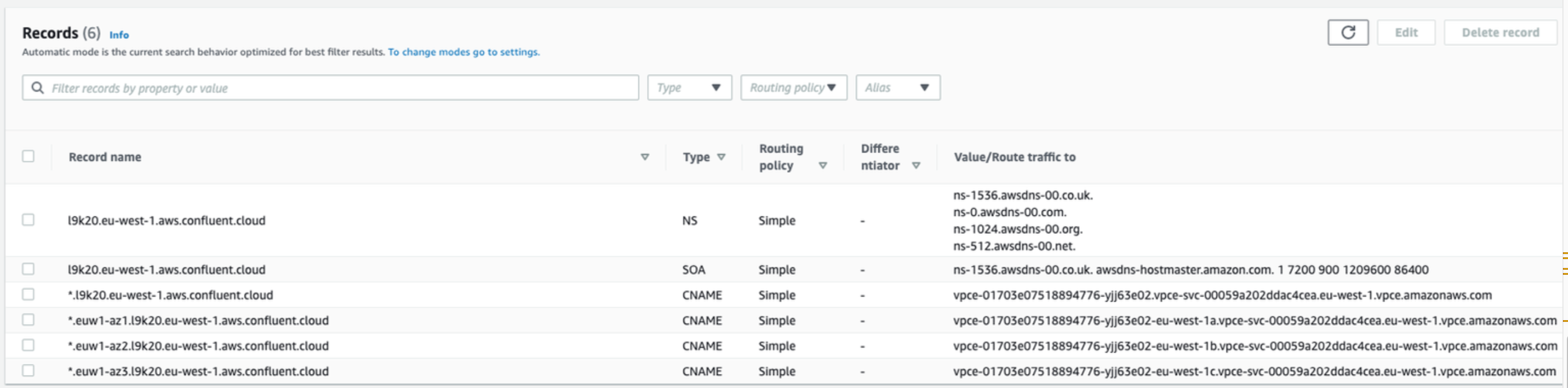Click the Edit button
The width and height of the screenshot is (1568, 388).
point(1406,33)
